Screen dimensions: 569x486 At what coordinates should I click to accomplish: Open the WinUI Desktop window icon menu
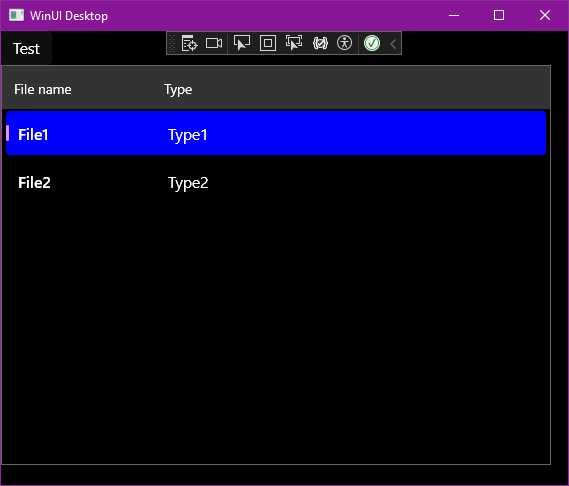click(16, 15)
